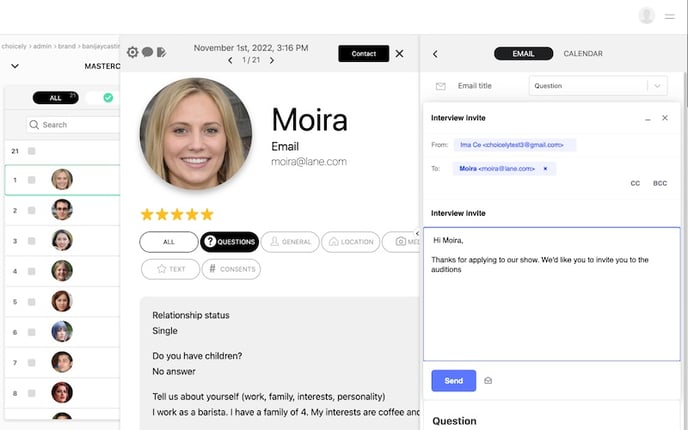Image resolution: width=688 pixels, height=430 pixels.
Task: Click the black Contact button
Action: pyautogui.click(x=363, y=54)
